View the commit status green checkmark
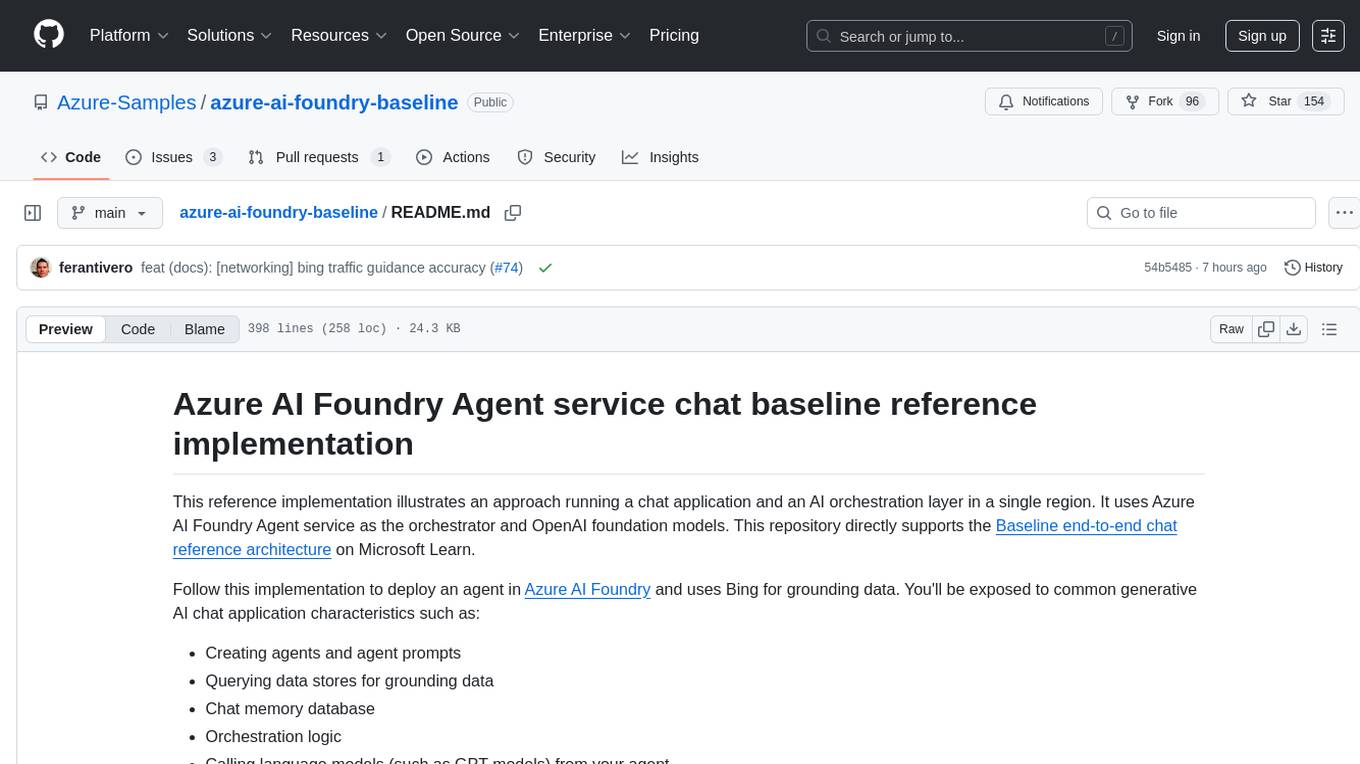Image resolution: width=1360 pixels, height=764 pixels. (x=545, y=268)
